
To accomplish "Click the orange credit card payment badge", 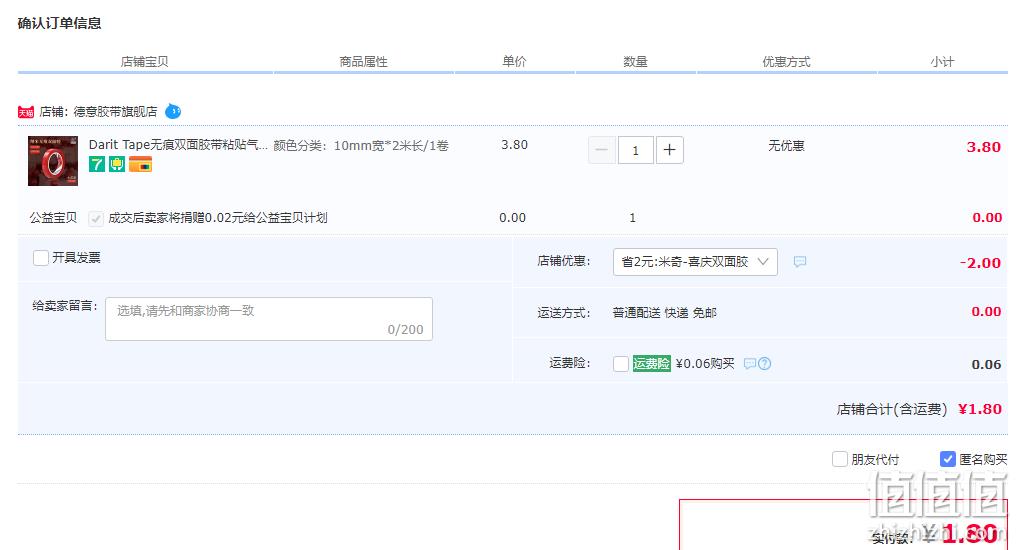I will pyautogui.click(x=140, y=164).
